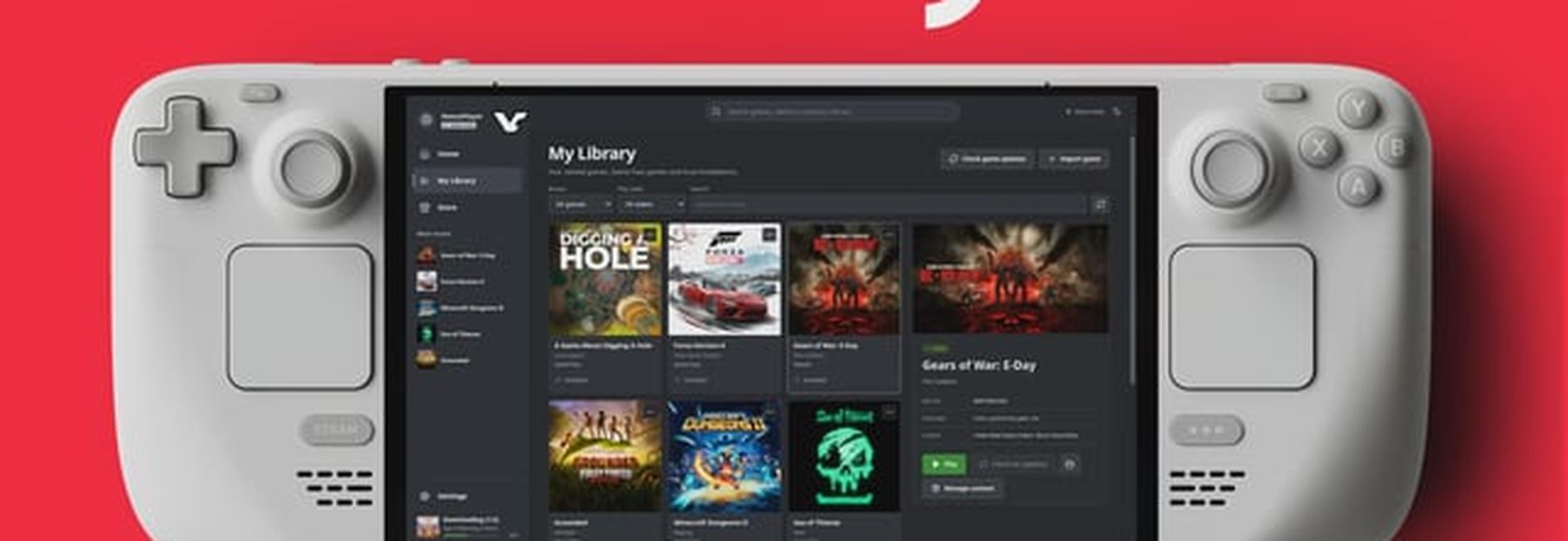The image size is (1568, 541).
Task: Open the first filter dropdown showing All games
Action: pyautogui.click(x=581, y=204)
